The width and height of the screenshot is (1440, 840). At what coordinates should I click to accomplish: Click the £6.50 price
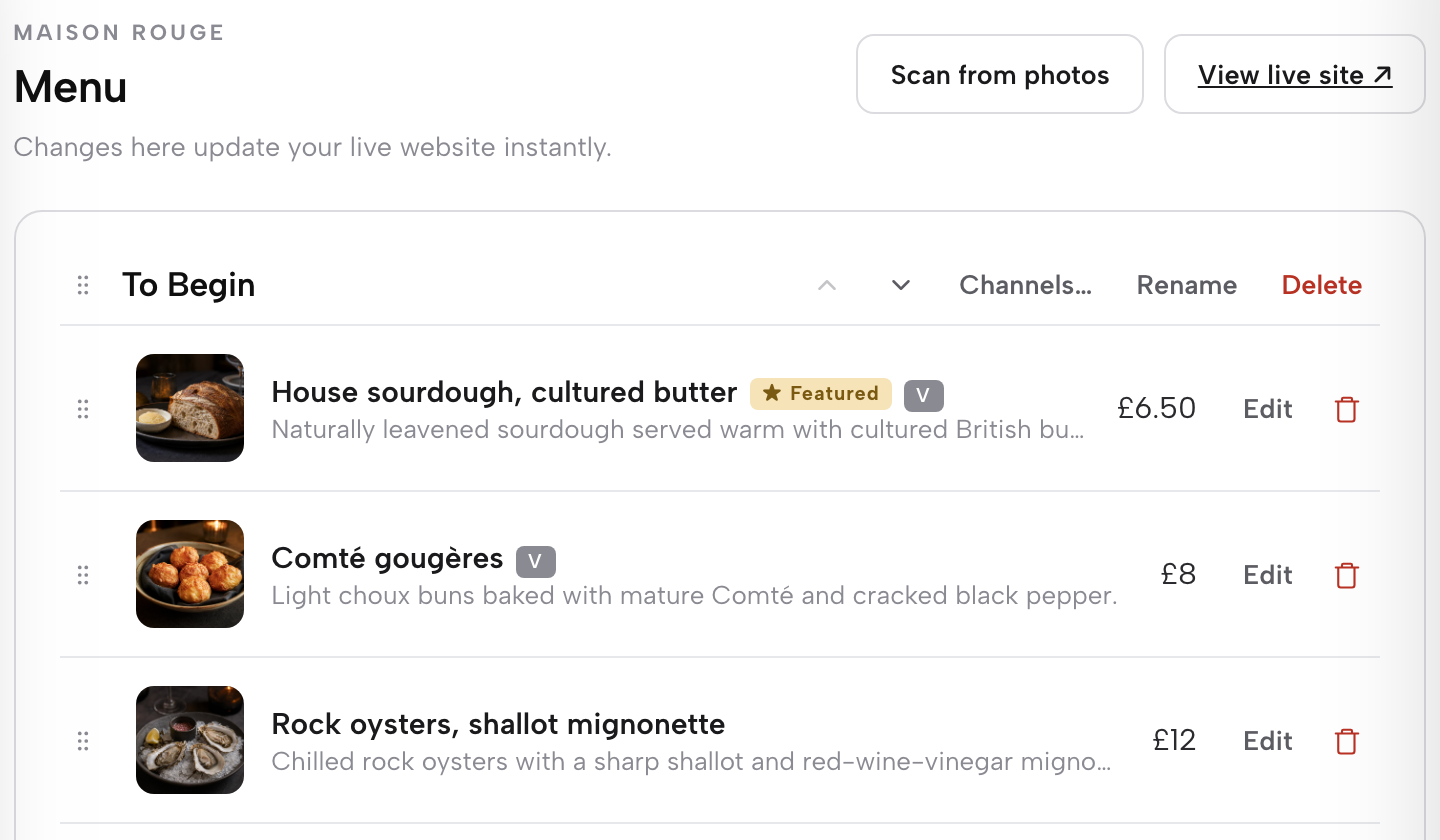[x=1157, y=408]
